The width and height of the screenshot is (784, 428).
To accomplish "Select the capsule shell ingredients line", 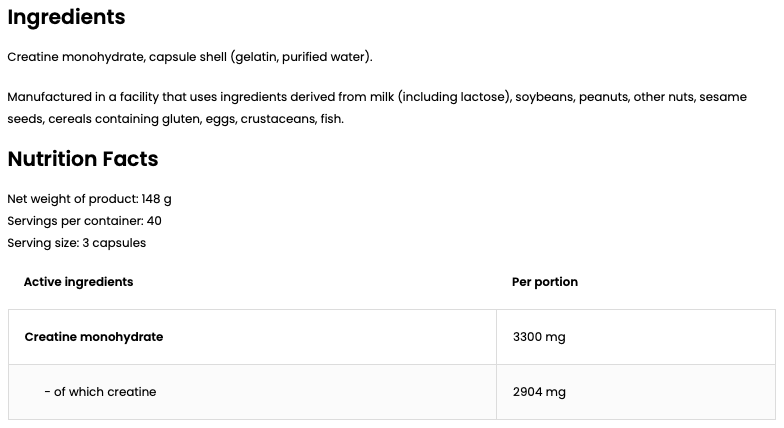I will [189, 57].
